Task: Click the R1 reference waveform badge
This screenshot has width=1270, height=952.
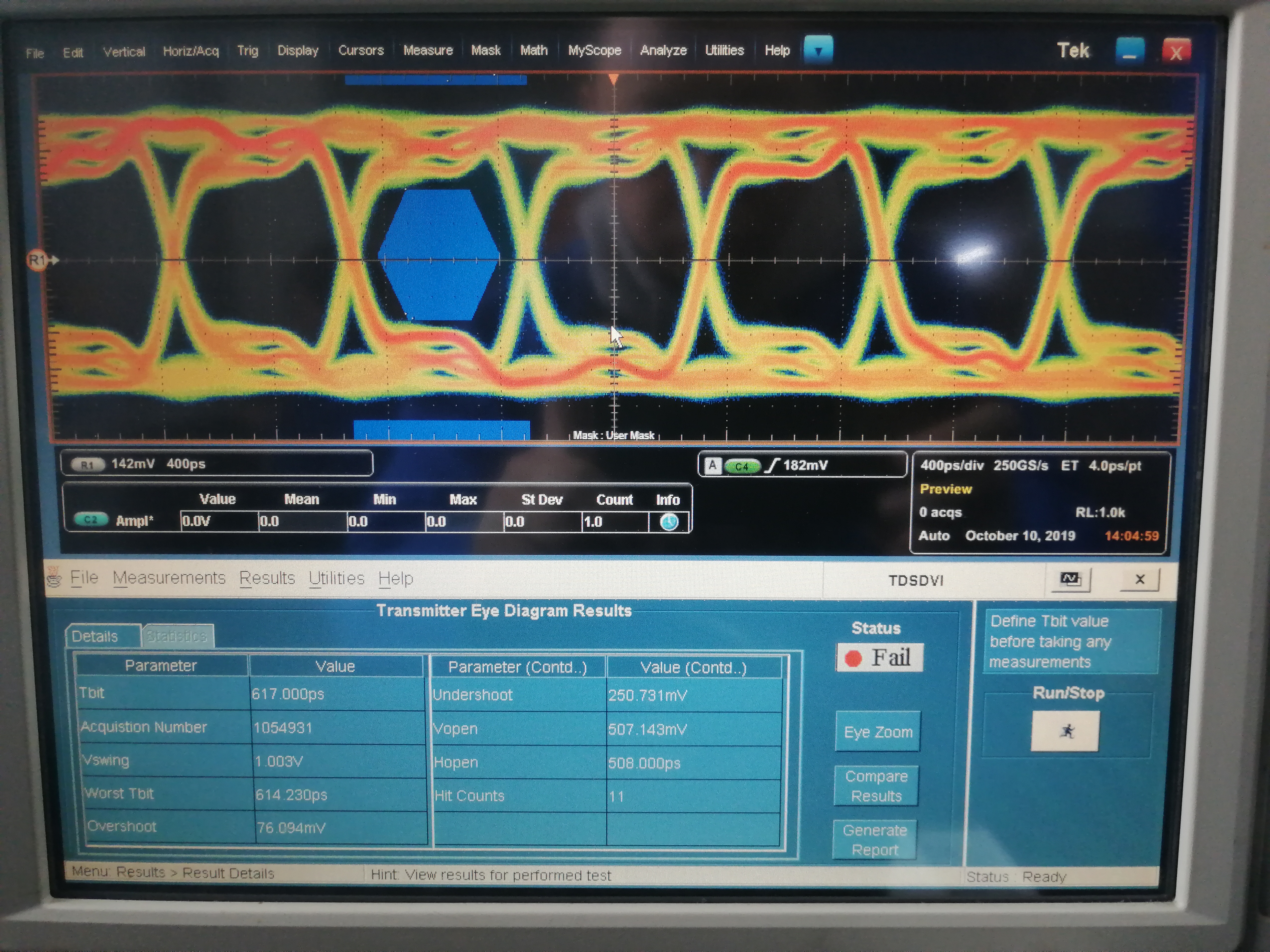Action: [87, 464]
